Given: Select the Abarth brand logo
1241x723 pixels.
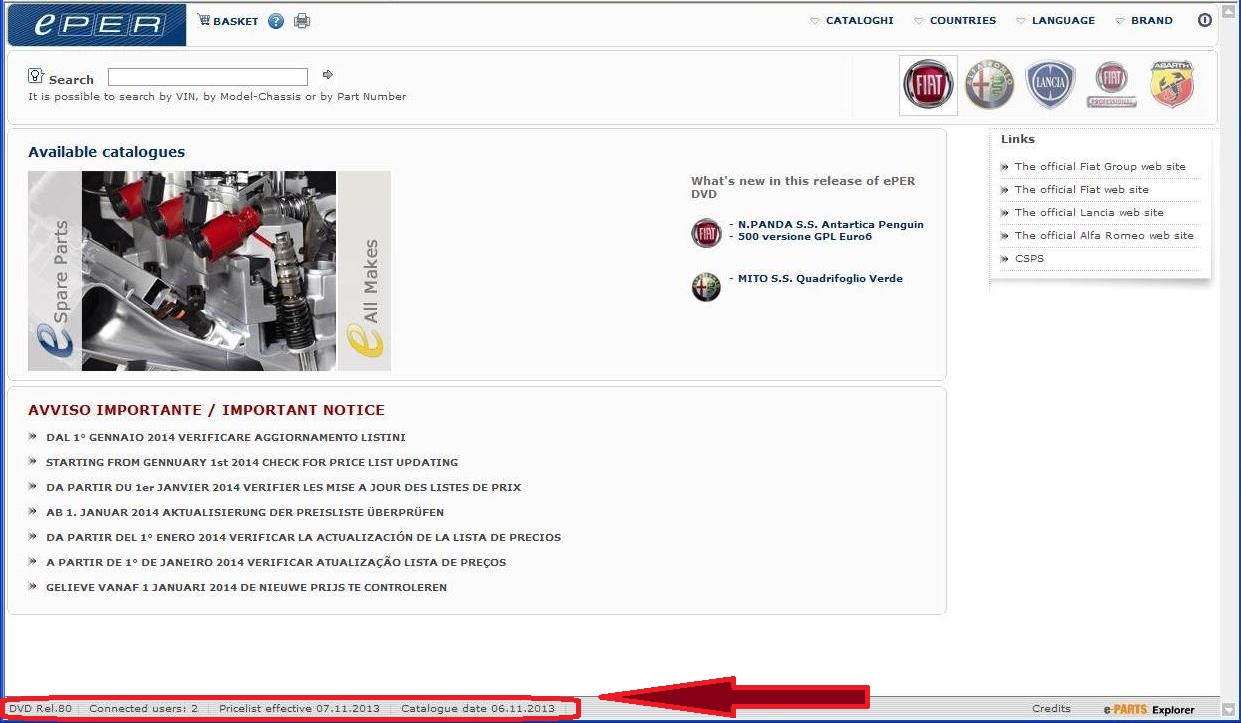Looking at the screenshot, I should click(1172, 85).
